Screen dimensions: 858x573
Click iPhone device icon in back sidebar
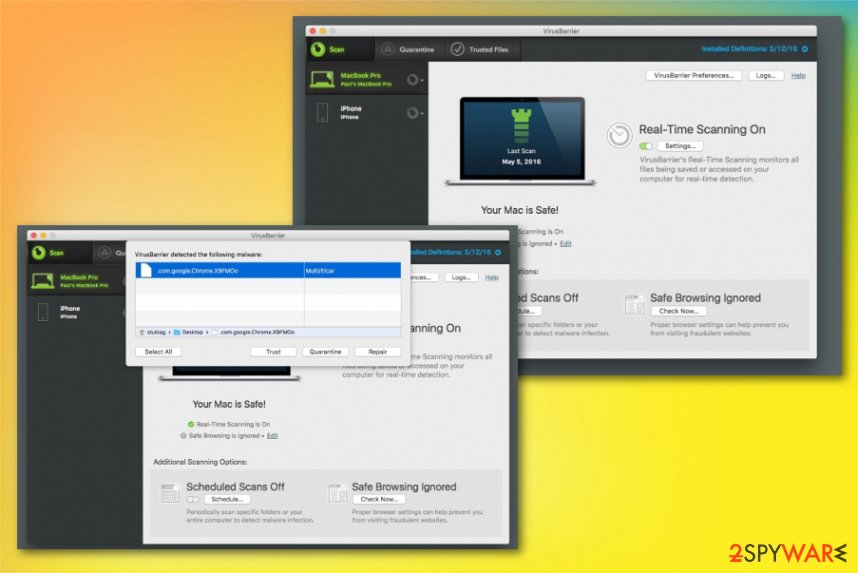[322, 112]
